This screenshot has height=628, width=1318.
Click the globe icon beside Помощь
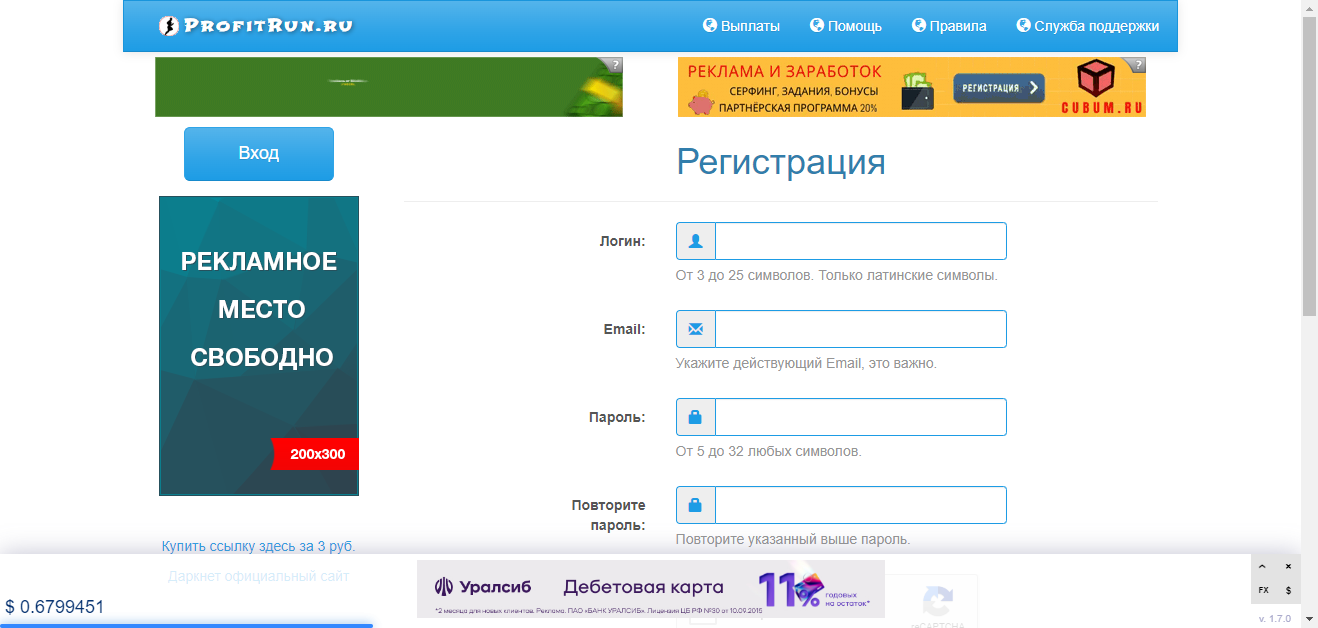[x=816, y=26]
